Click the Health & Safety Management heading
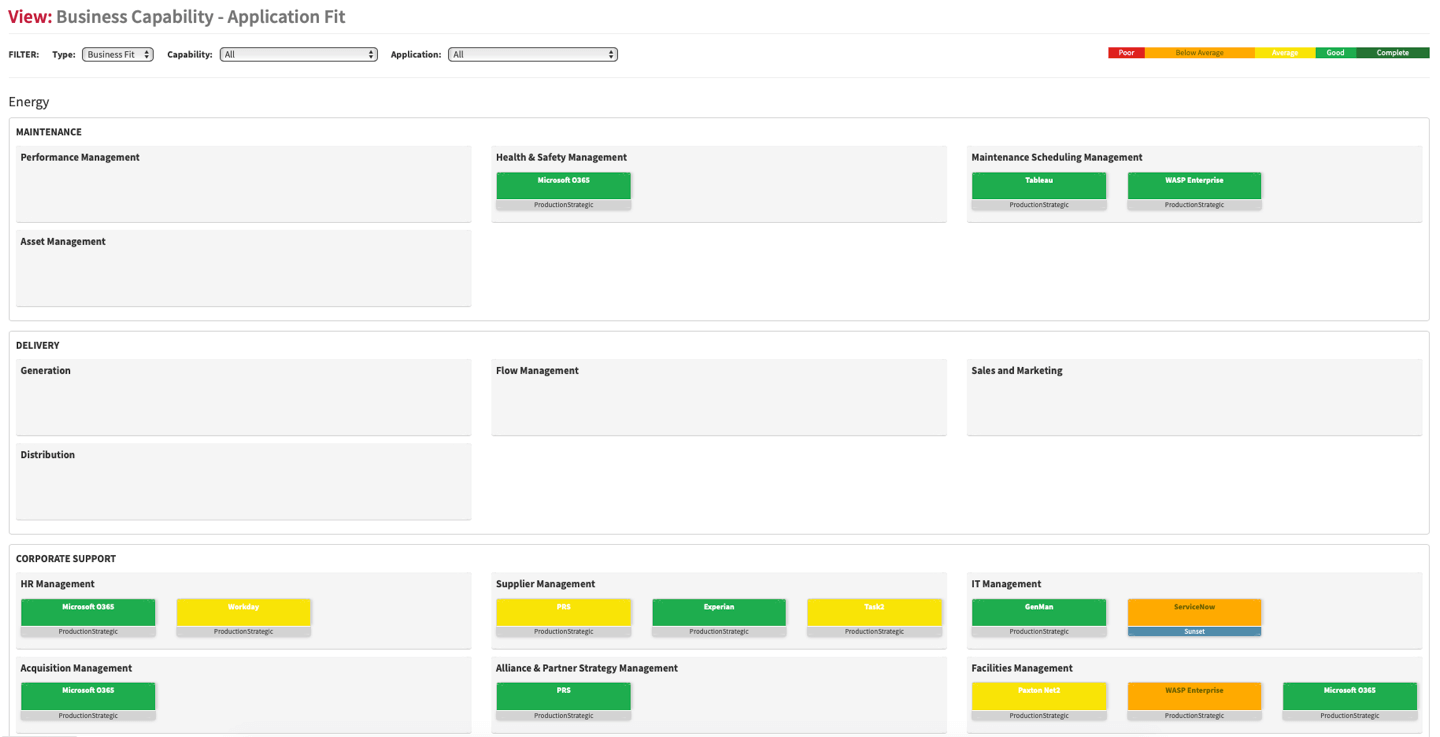 (561, 158)
